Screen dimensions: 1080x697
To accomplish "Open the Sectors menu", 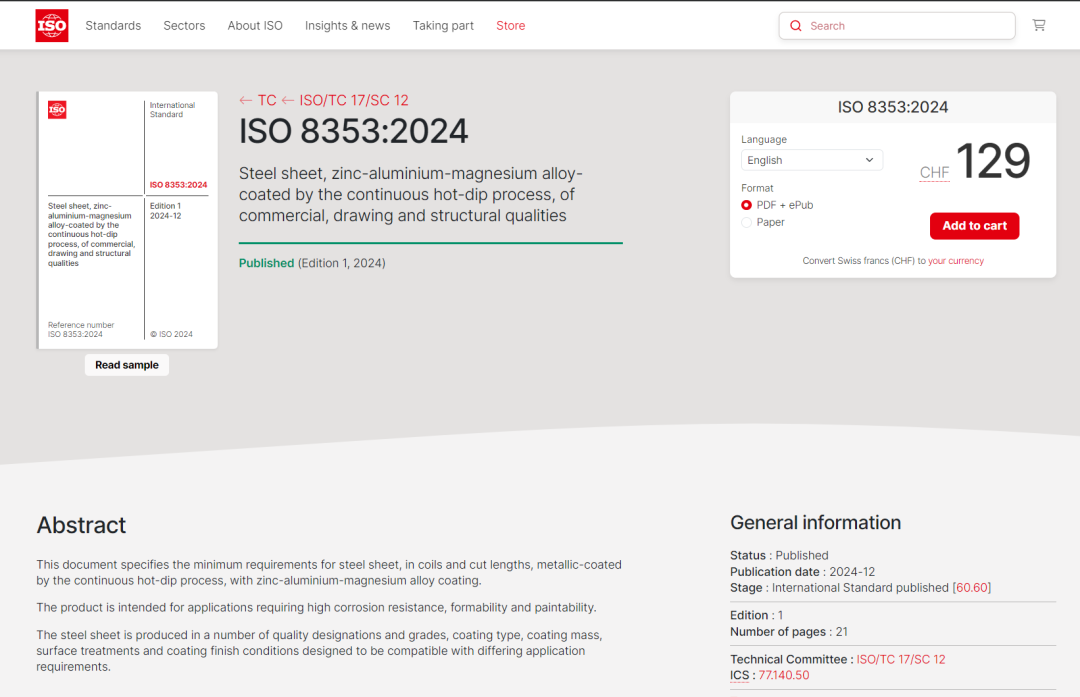I will coord(184,25).
